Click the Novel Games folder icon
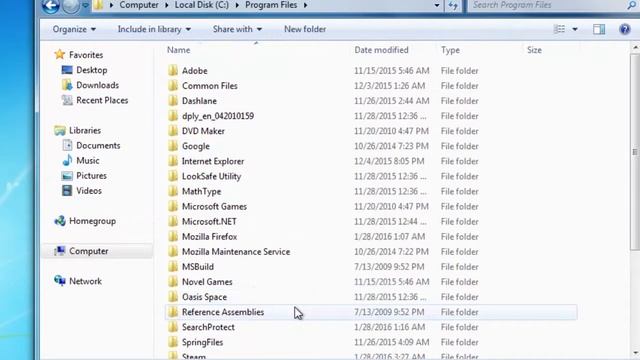 (x=173, y=282)
